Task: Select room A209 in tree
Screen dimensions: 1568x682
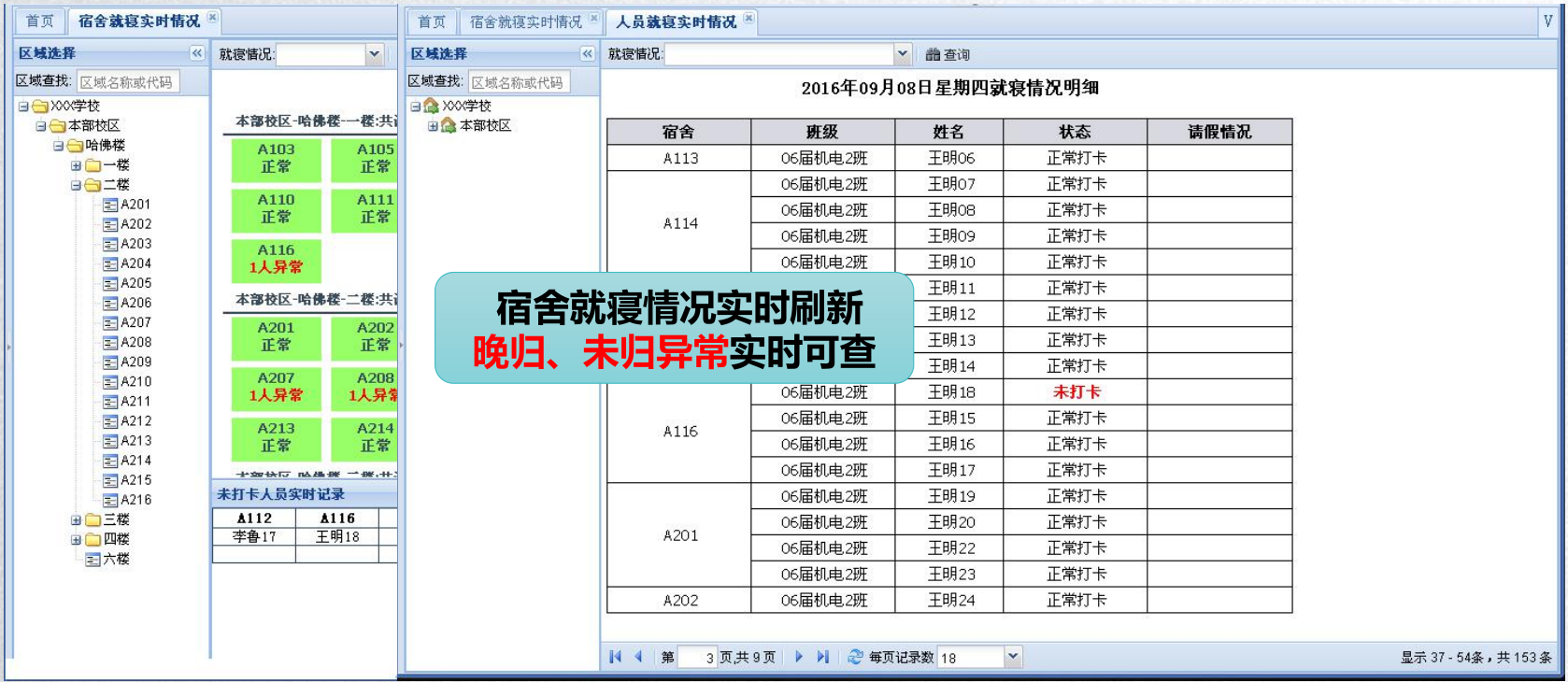Action: pos(135,362)
